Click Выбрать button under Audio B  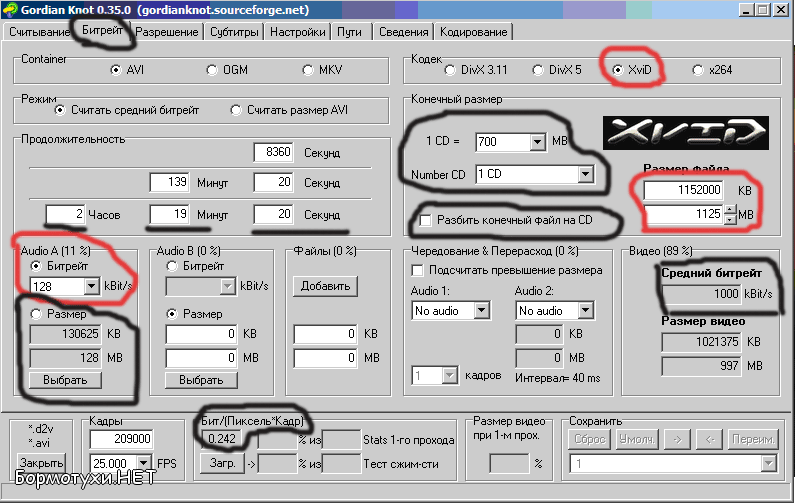[201, 380]
